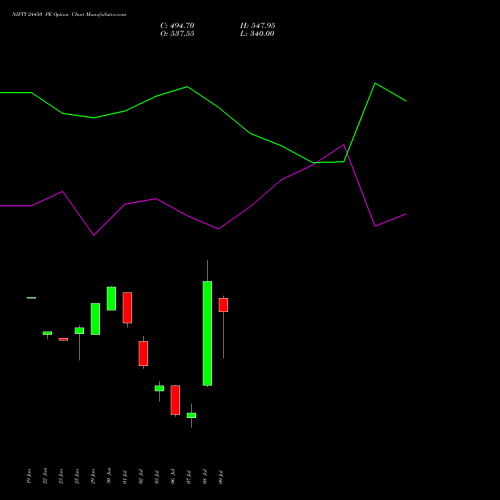The height and width of the screenshot is (500, 500).
Task: Click the 30 Jun date label
Action: (x=109, y=476)
